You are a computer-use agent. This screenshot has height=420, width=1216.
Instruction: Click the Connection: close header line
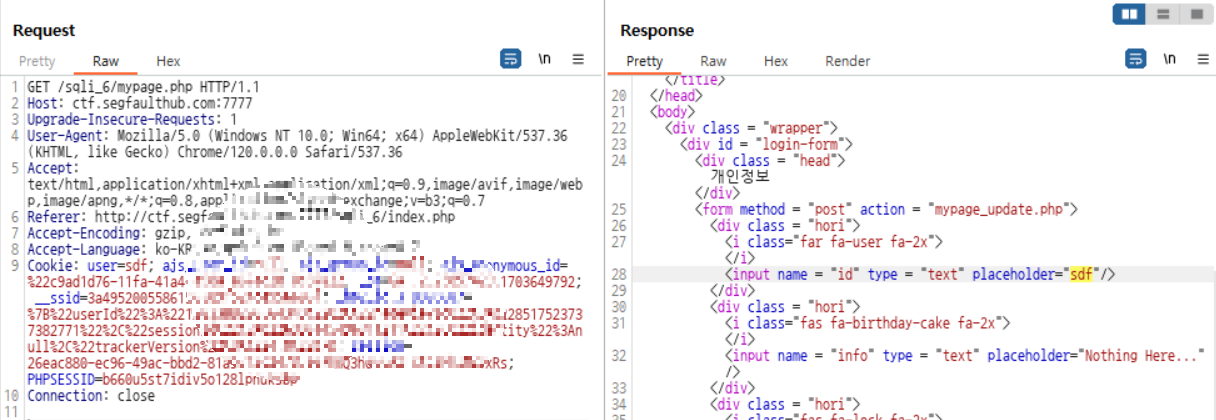[91, 396]
